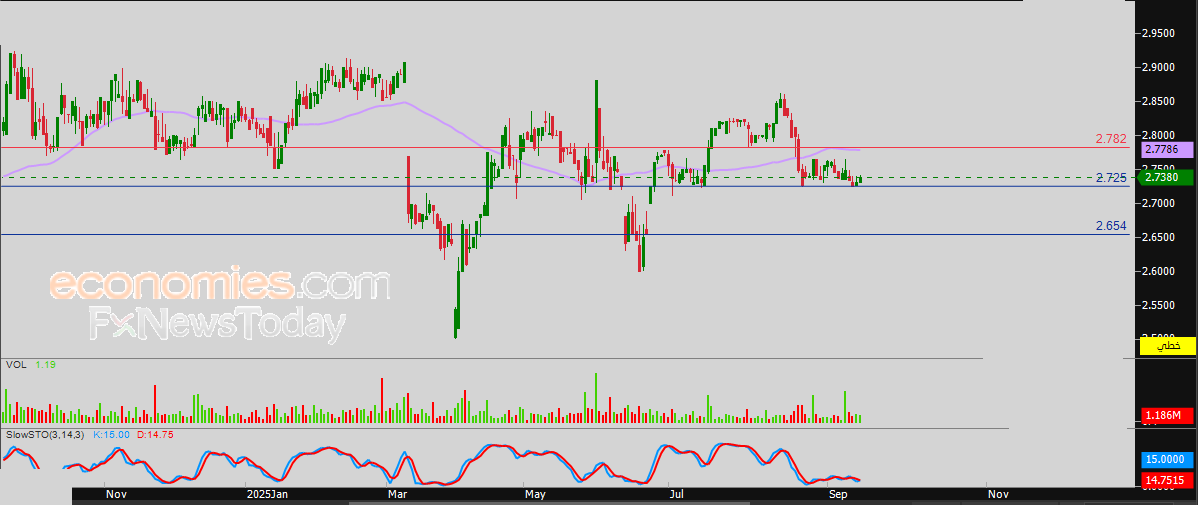Select the blue 2.654 support level label
Screen dimensions: 1198x505
point(1111,226)
